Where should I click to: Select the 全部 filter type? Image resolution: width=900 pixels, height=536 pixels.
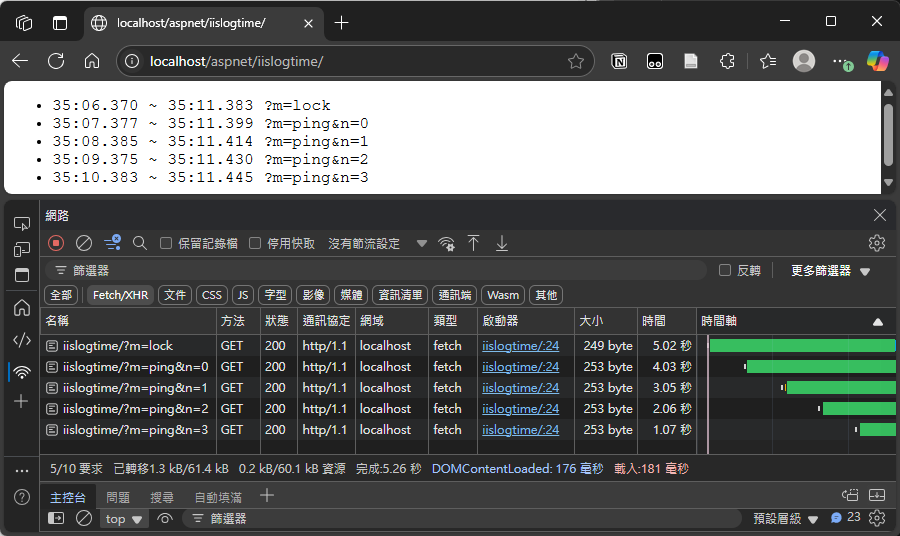click(x=62, y=295)
